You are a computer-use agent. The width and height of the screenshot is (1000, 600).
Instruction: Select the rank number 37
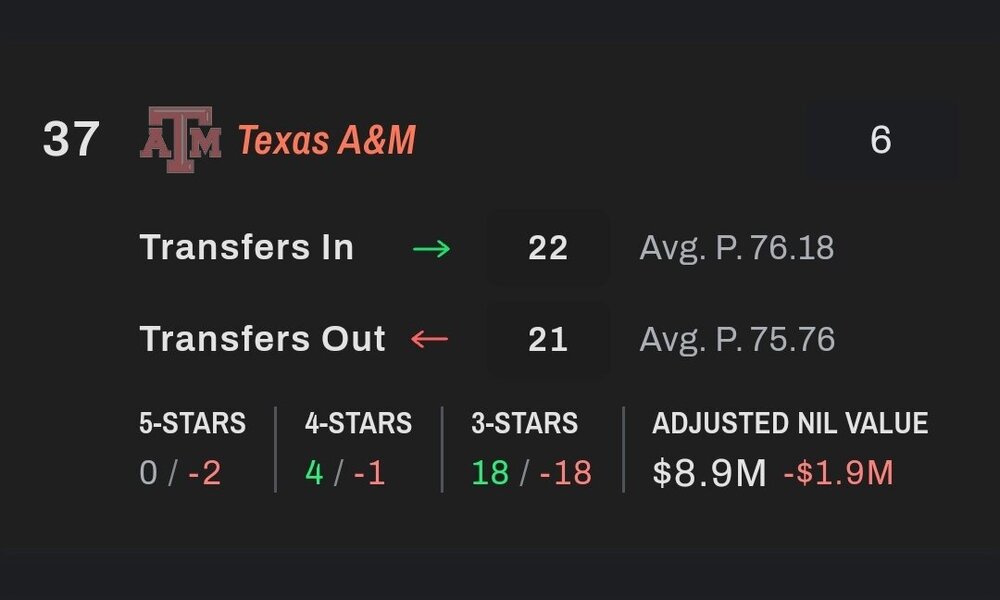point(70,140)
